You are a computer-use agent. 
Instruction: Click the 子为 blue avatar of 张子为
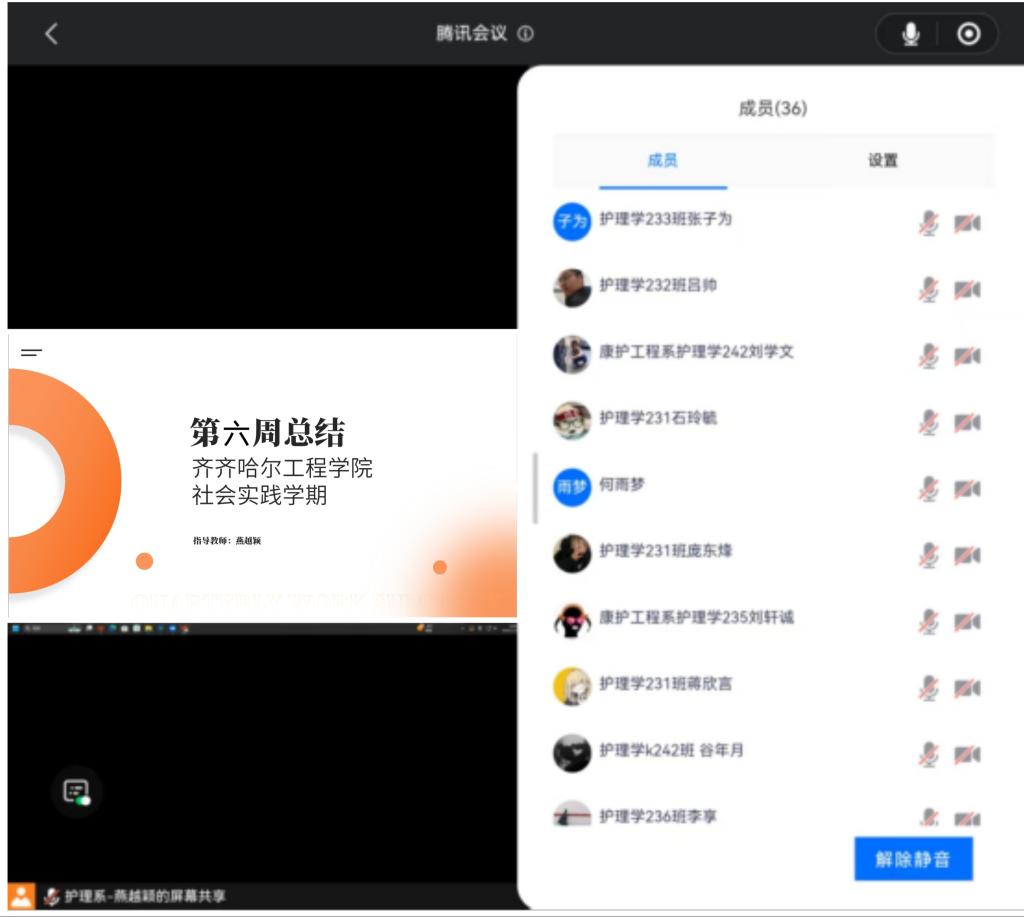tap(572, 221)
